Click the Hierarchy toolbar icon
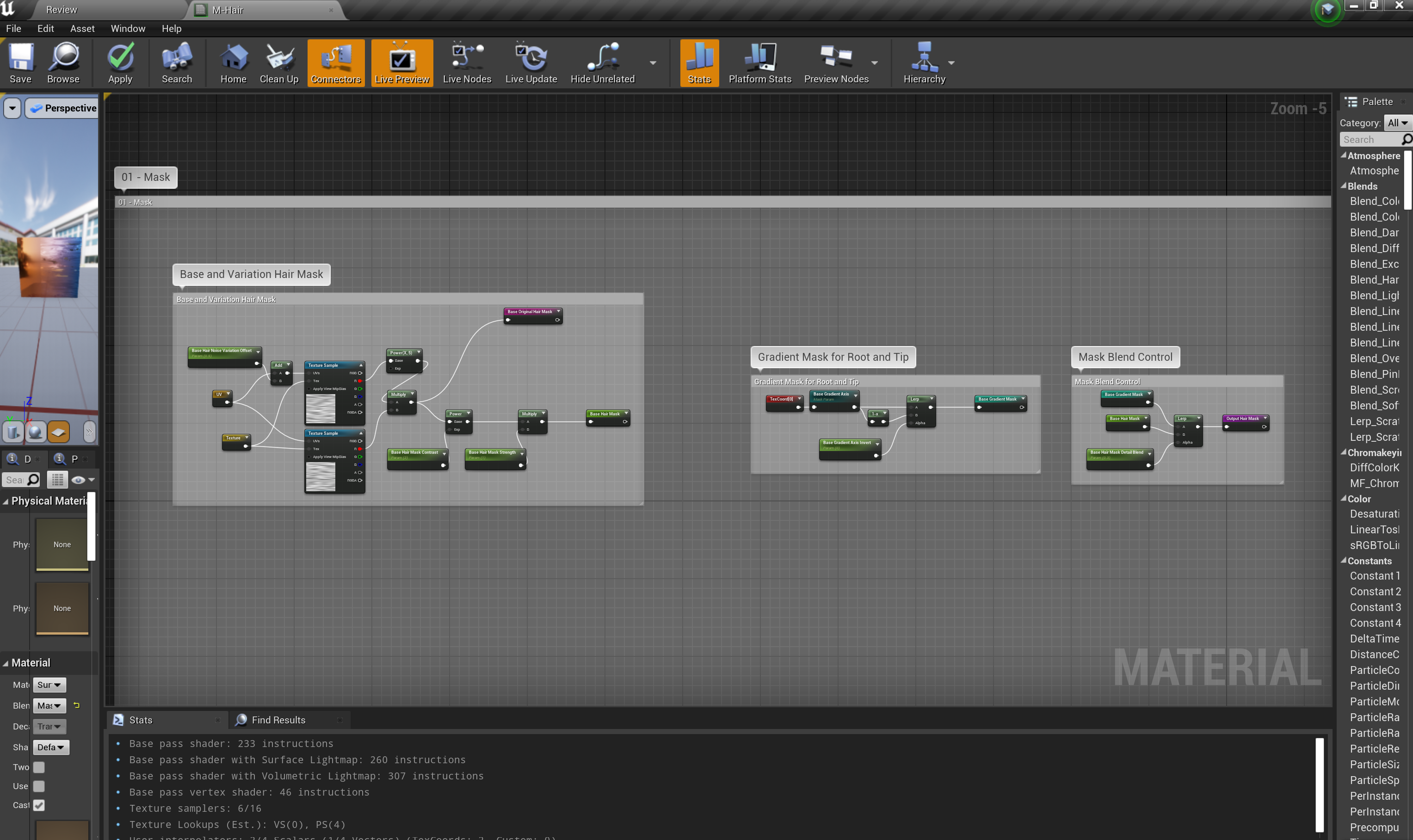Viewport: 1413px width, 840px height. (x=924, y=63)
